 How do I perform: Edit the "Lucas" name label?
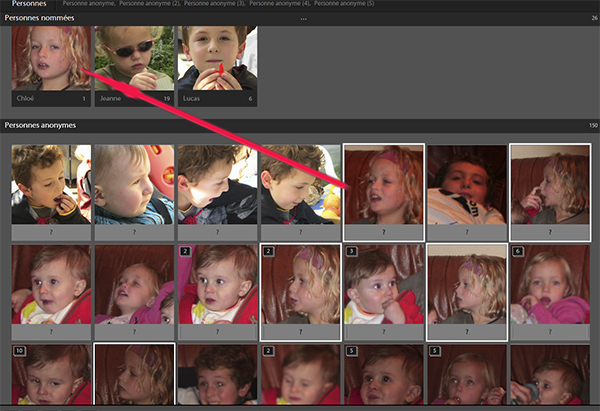click(191, 98)
